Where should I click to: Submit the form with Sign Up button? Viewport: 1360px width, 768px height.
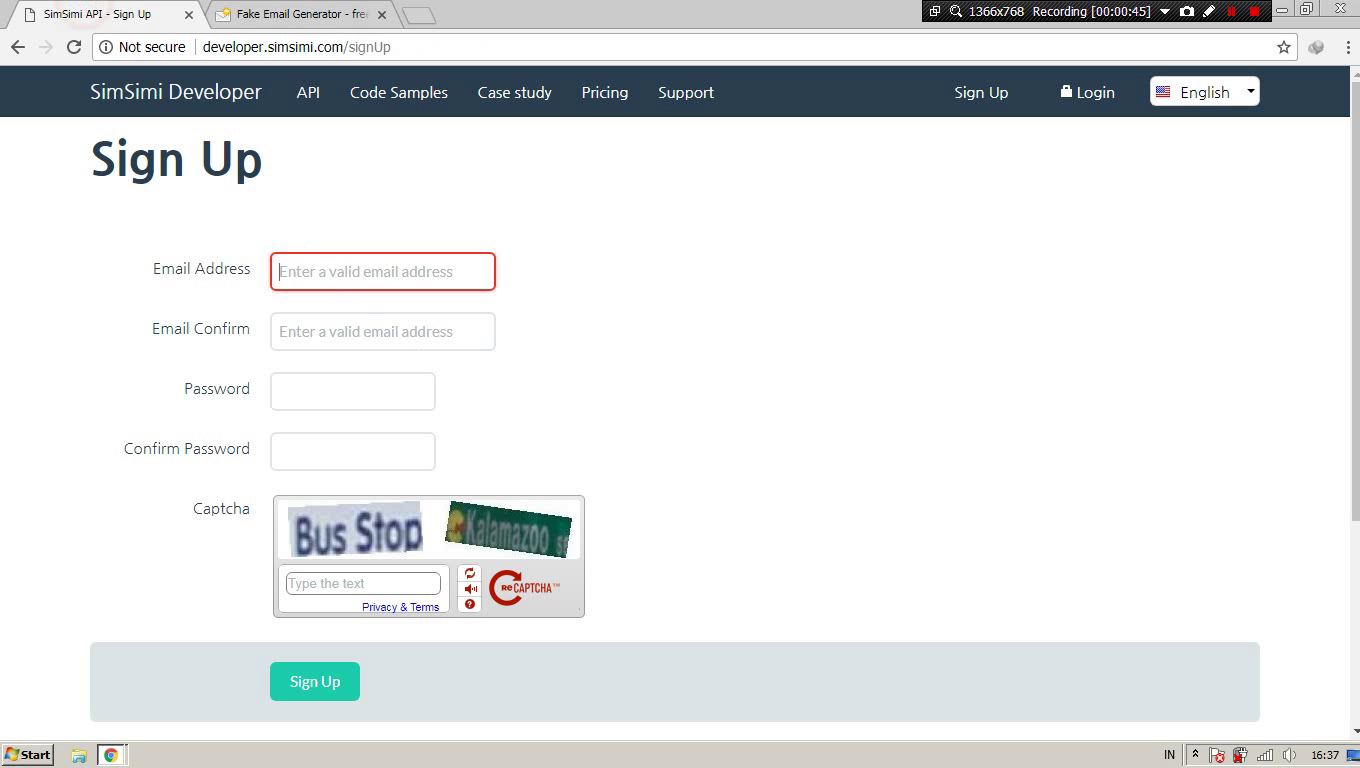[x=315, y=682]
